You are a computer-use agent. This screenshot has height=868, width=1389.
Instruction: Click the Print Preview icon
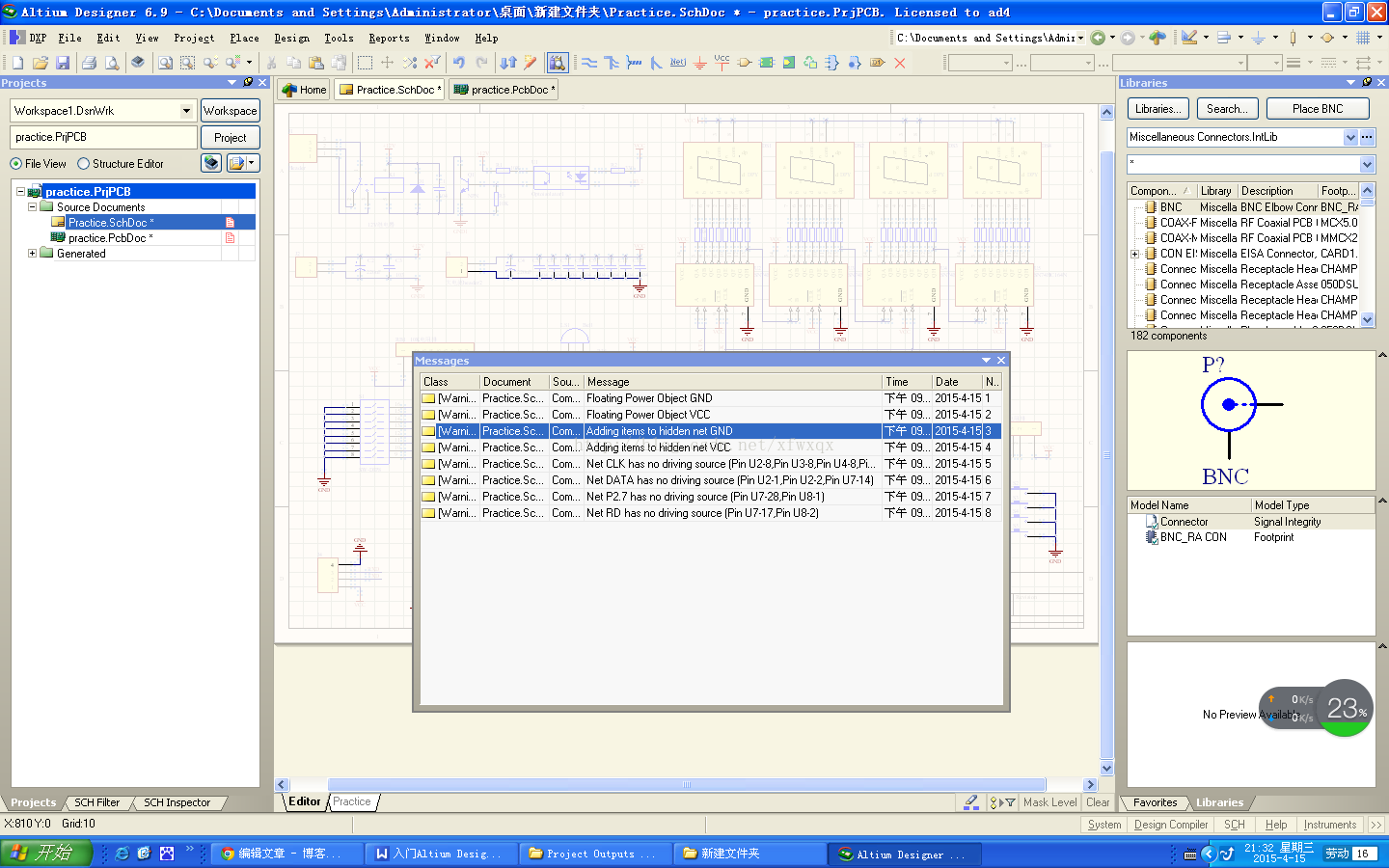click(x=112, y=63)
